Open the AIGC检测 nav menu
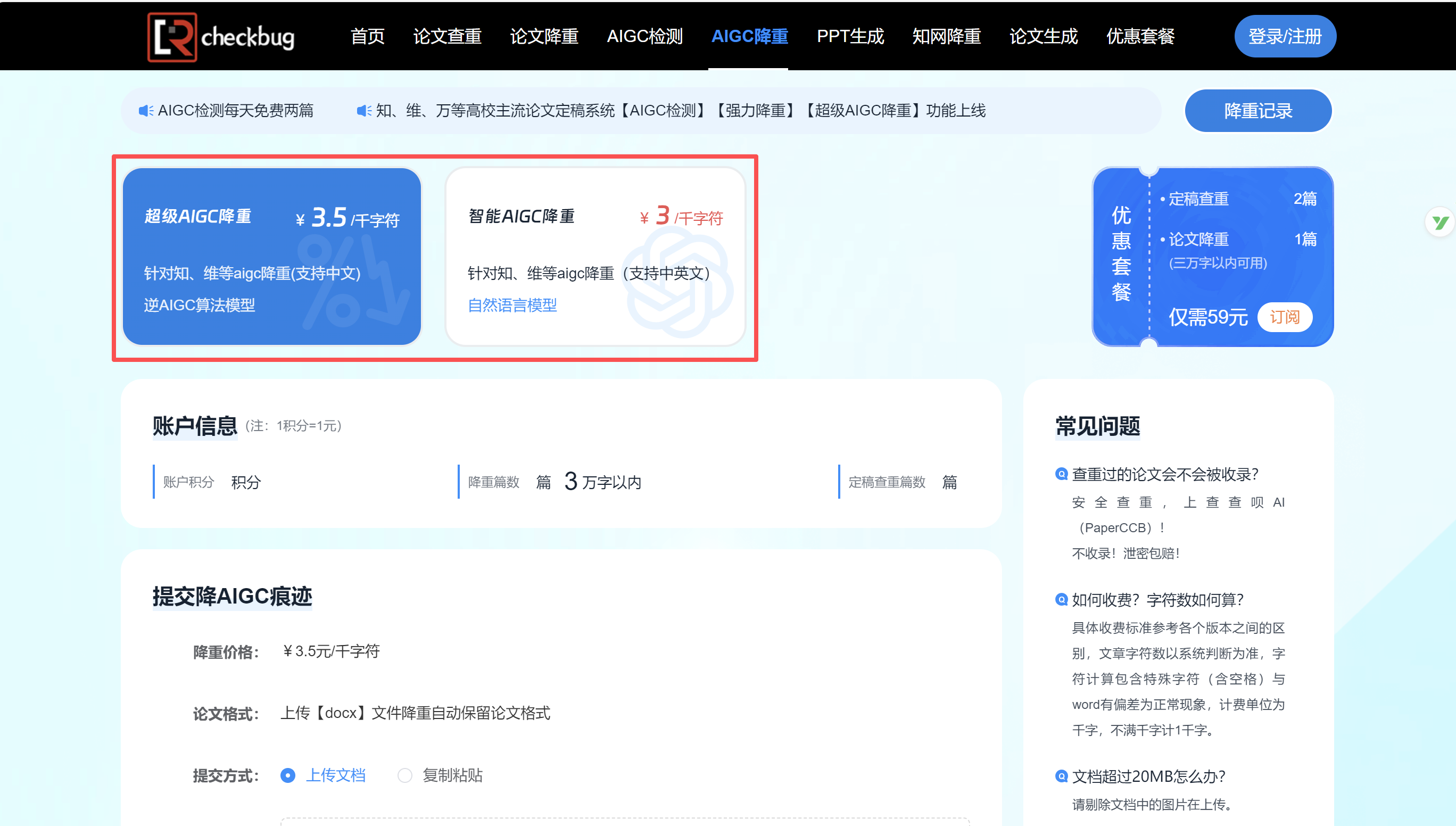Image resolution: width=1456 pixels, height=826 pixels. click(x=644, y=36)
